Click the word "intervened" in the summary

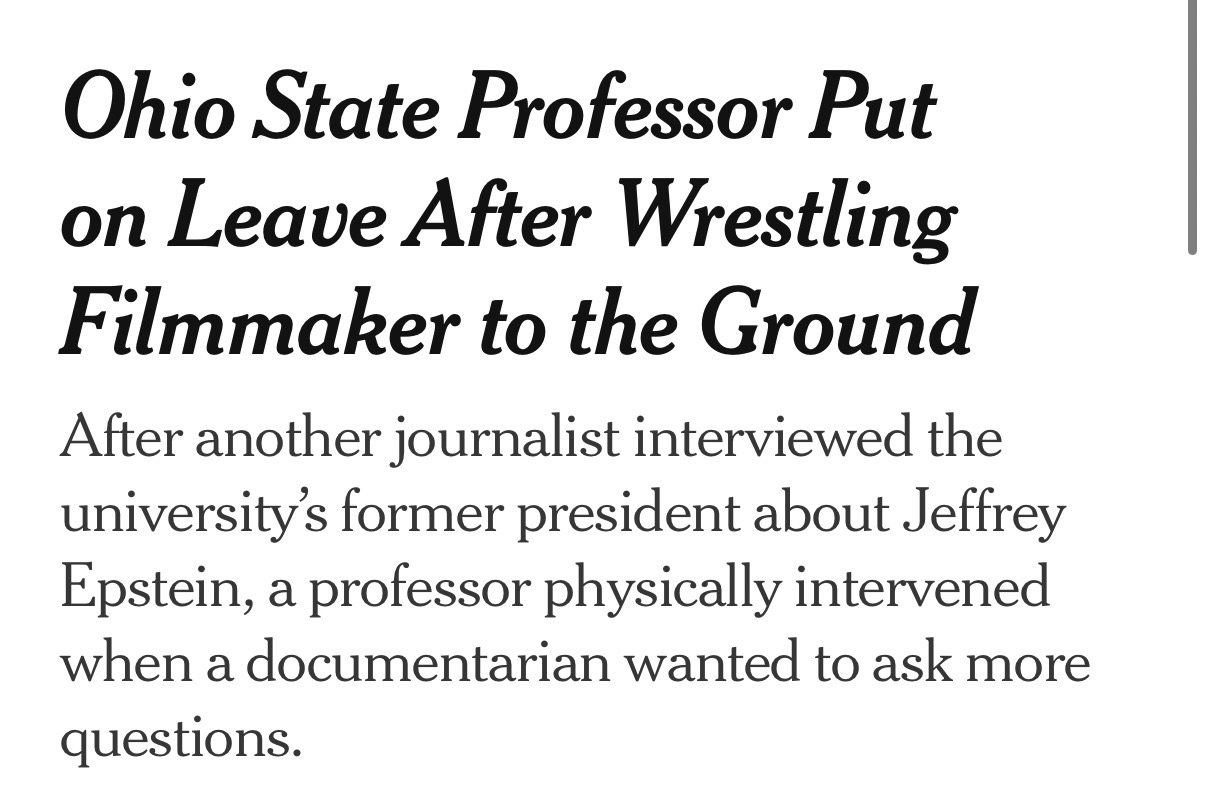click(x=921, y=588)
